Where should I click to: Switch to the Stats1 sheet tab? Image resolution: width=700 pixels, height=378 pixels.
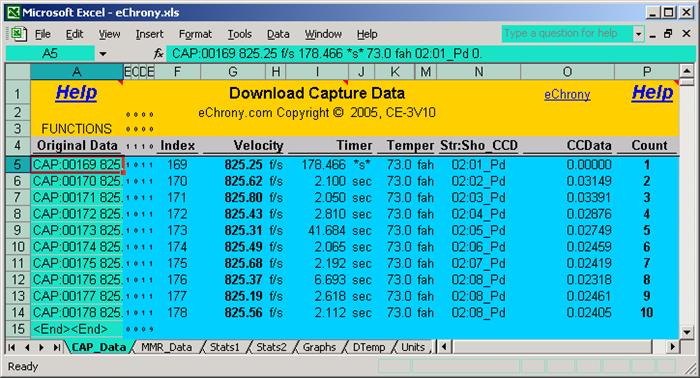[x=225, y=347]
